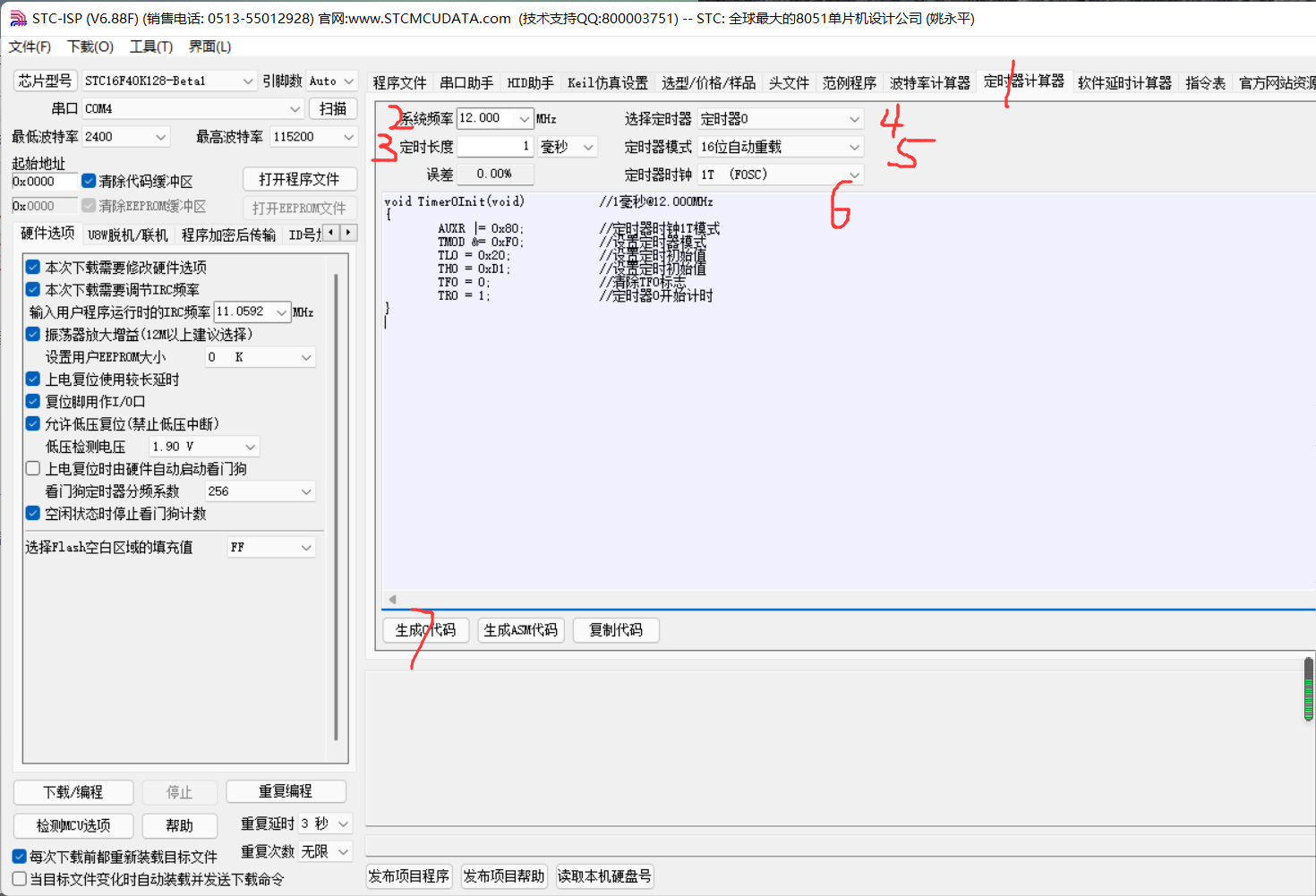Click the 检测MCU选项 button

(73, 825)
